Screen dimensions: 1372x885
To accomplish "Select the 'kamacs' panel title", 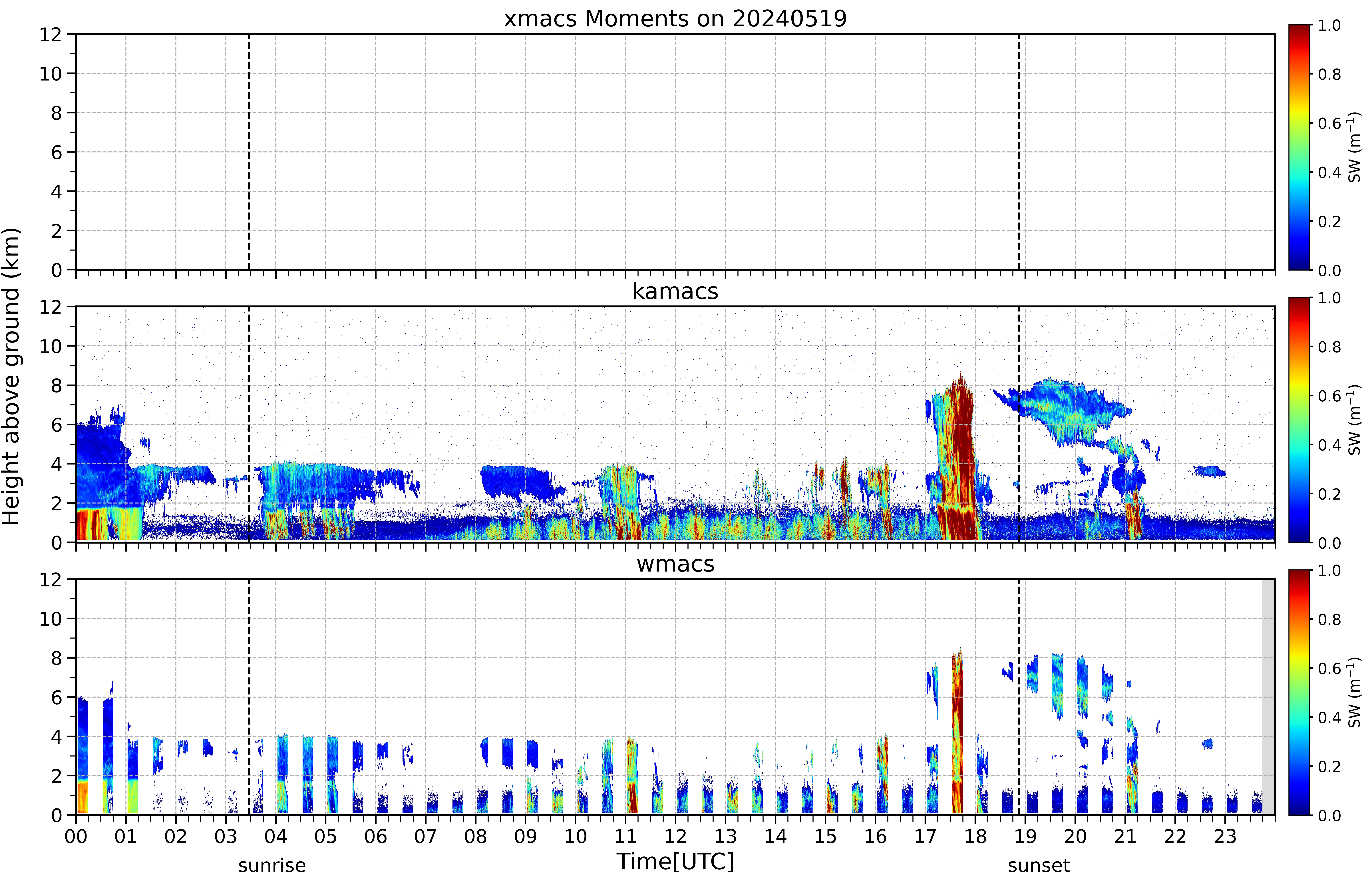I will click(675, 291).
